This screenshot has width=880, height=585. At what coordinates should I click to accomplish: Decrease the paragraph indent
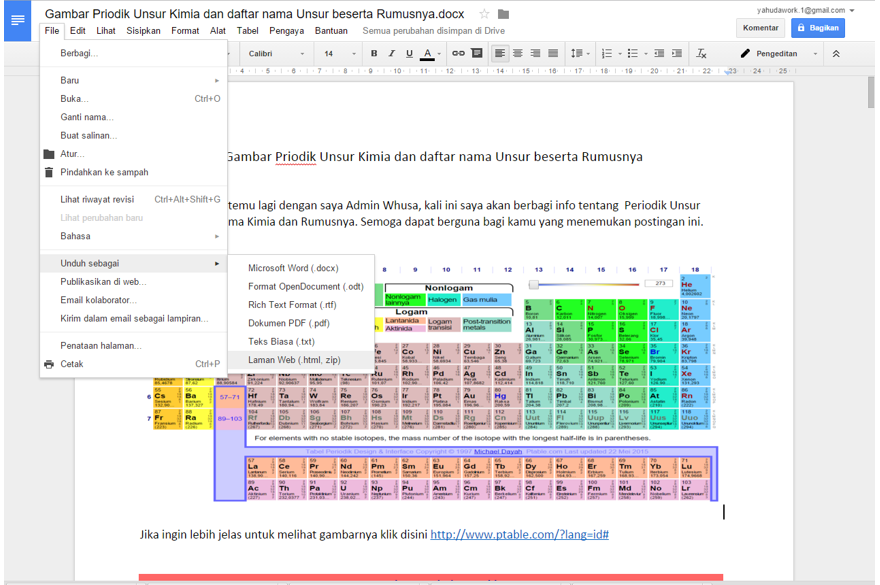[x=659, y=53]
